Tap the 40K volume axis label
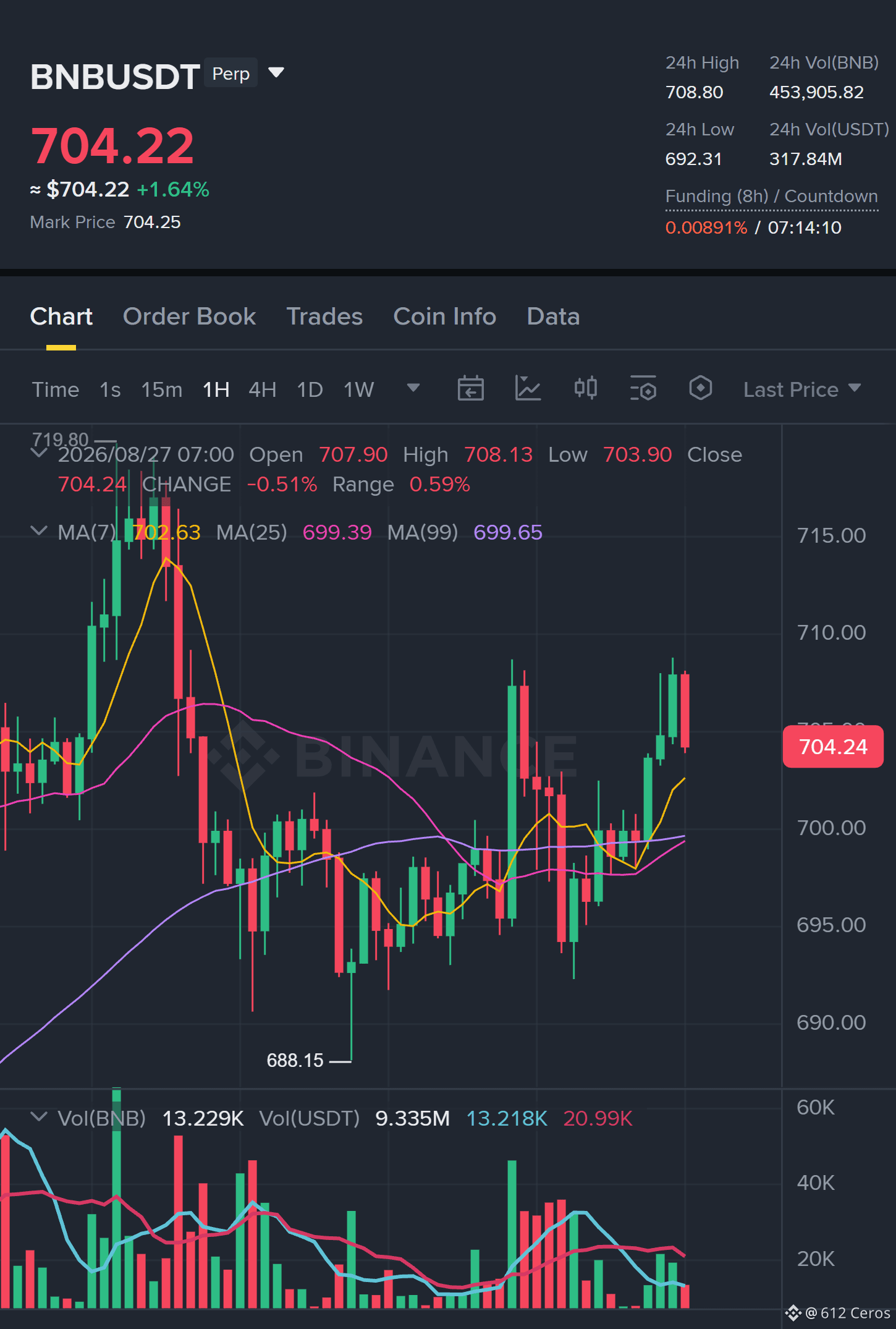This screenshot has width=896, height=1329. [816, 1183]
